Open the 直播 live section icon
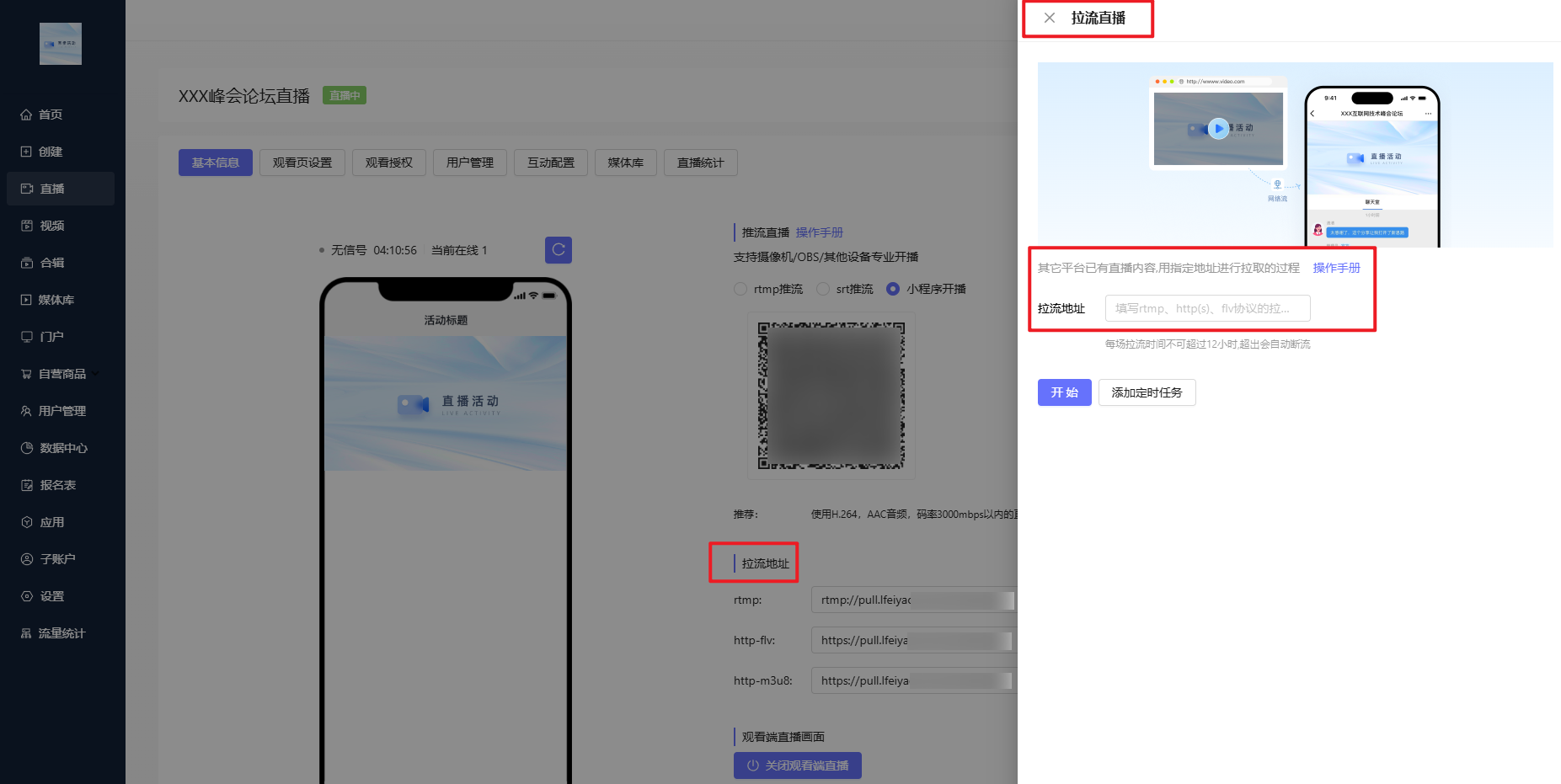This screenshot has width=1561, height=784. pos(26,189)
